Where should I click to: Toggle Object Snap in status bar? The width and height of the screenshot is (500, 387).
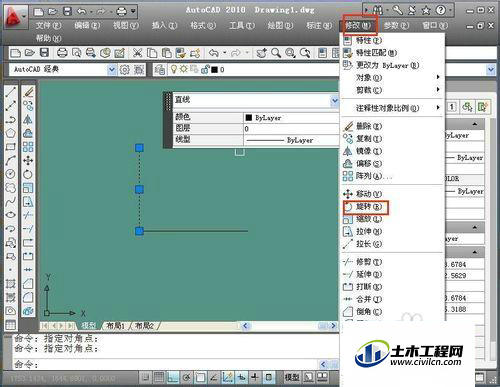(x=200, y=377)
